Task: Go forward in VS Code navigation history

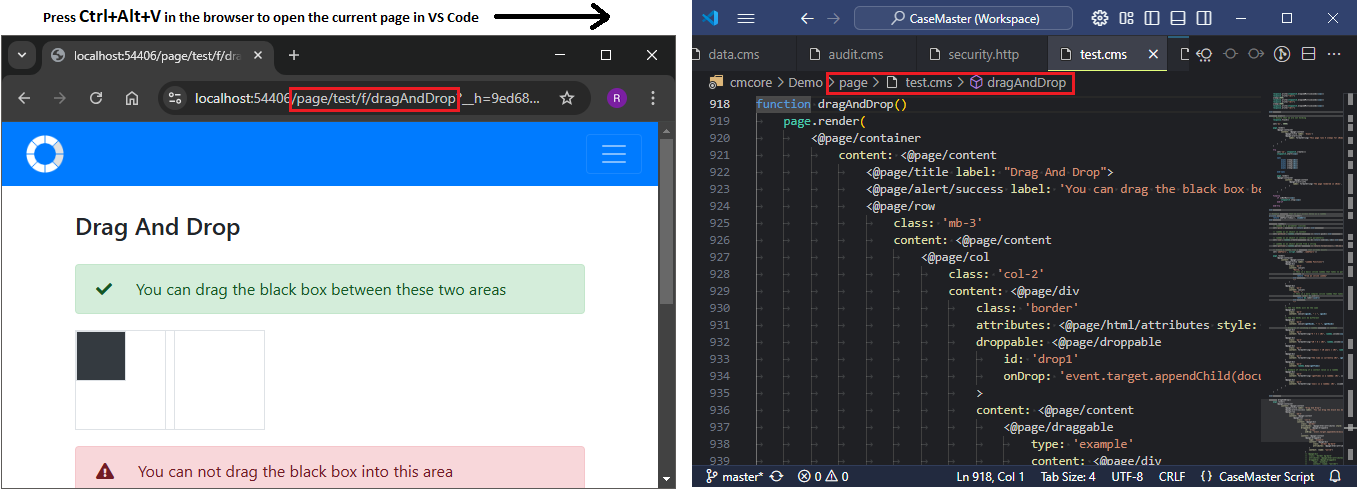Action: pos(835,18)
